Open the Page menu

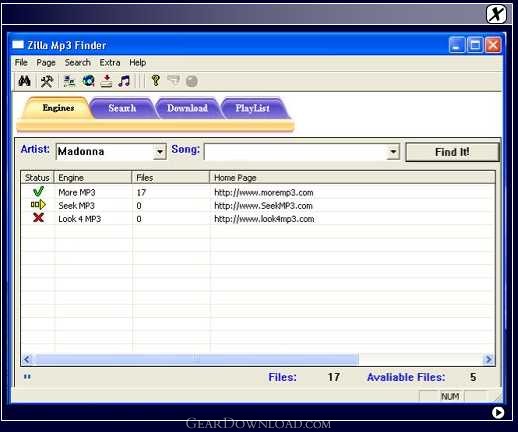click(x=46, y=62)
